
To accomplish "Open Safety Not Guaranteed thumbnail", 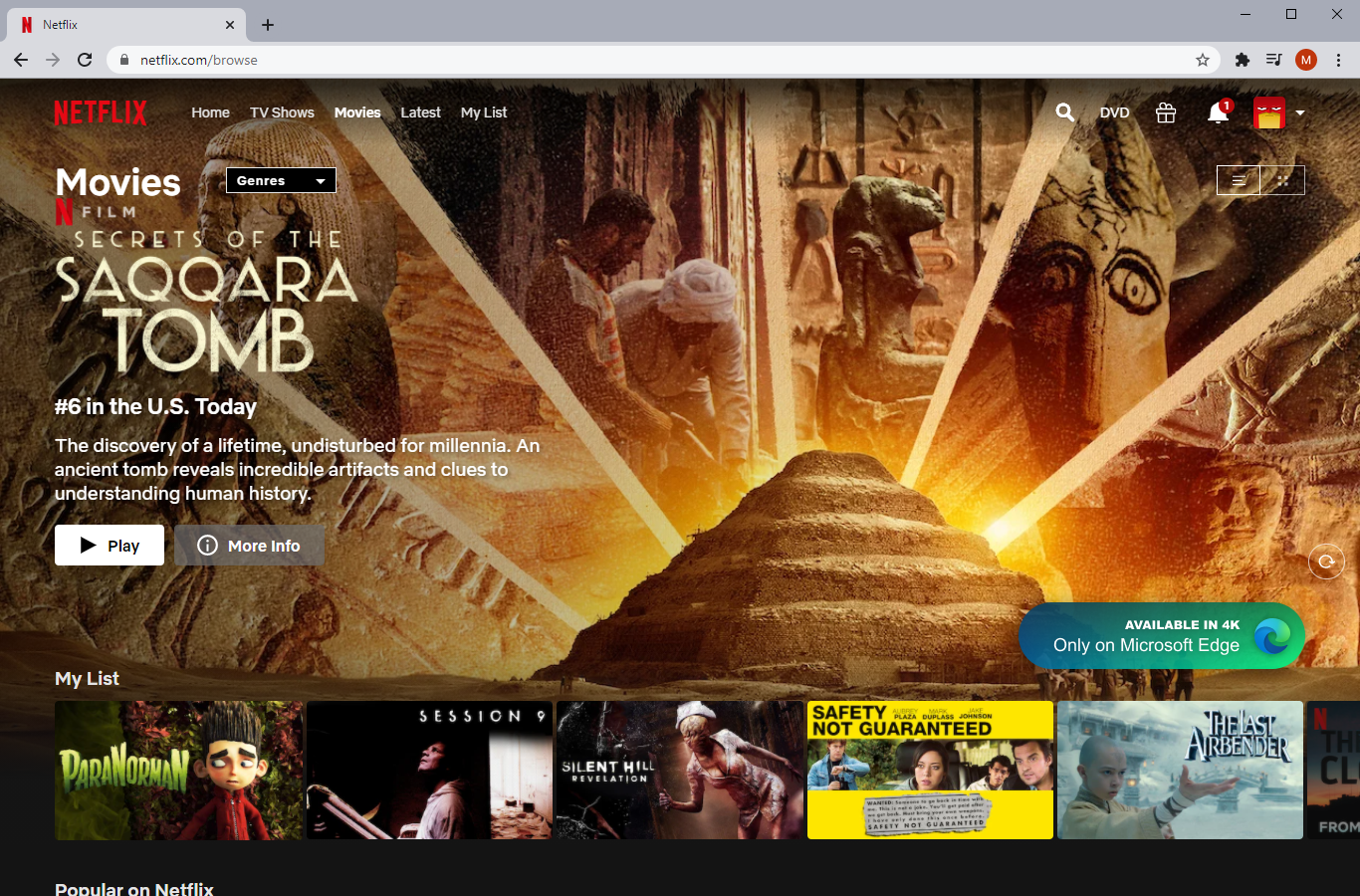I will click(x=930, y=770).
